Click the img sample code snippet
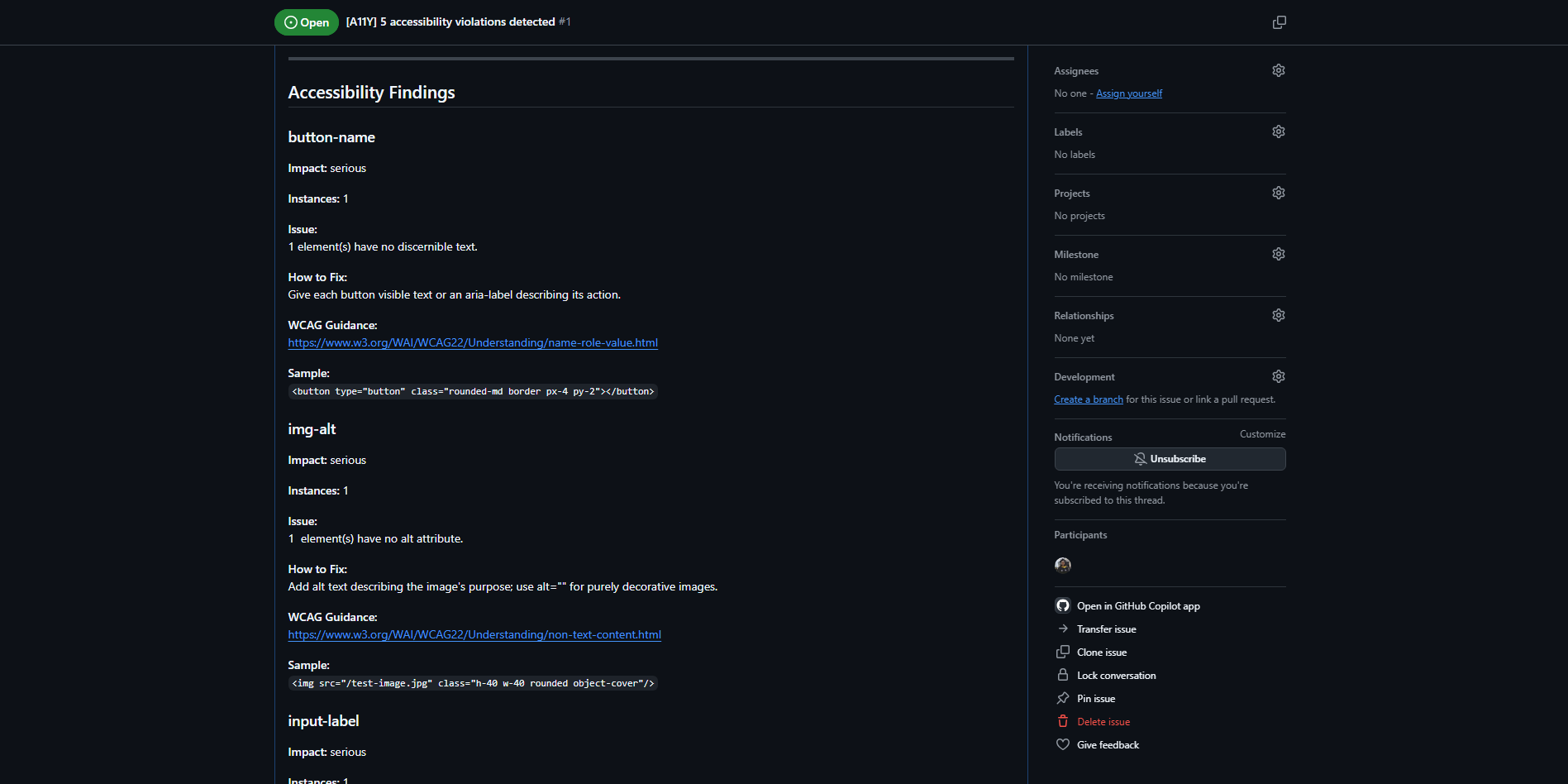The height and width of the screenshot is (784, 1568). [x=473, y=683]
